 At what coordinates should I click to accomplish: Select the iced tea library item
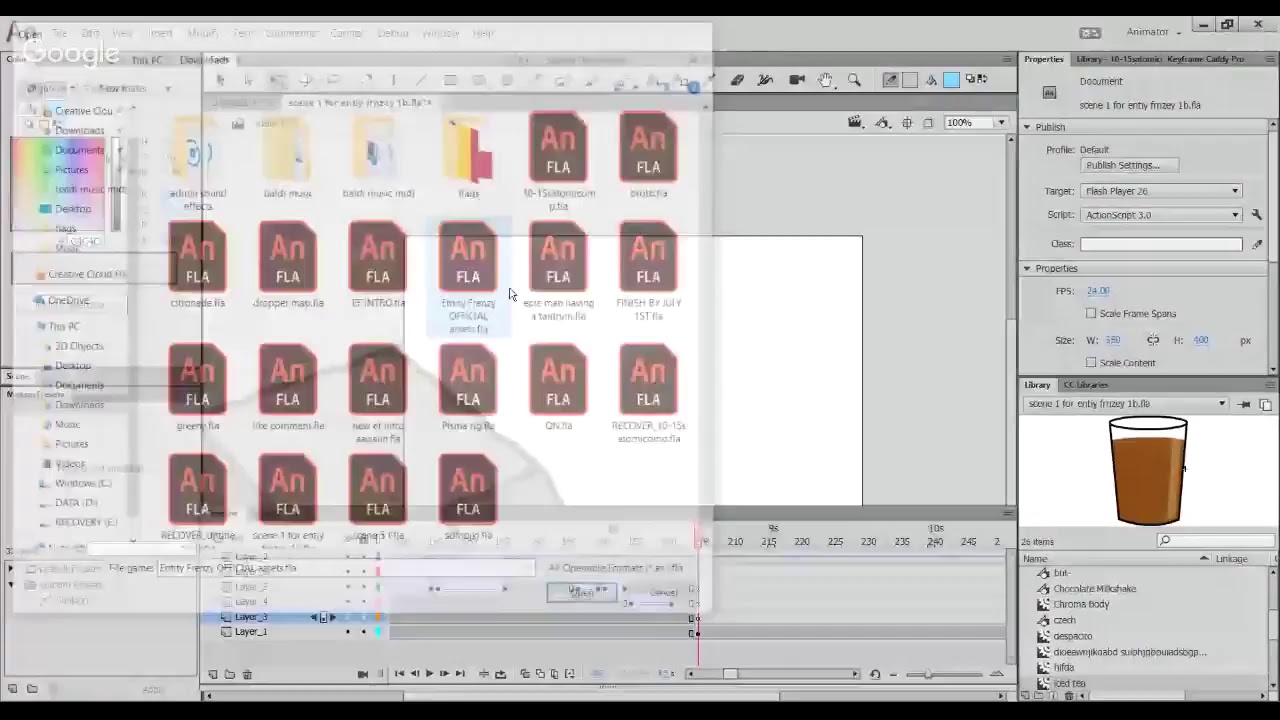[x=1069, y=683]
